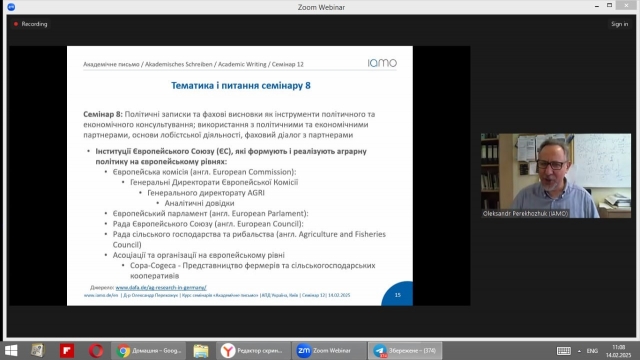
Task: Open the www.dafa.de source link on slide
Action: [x=161, y=287]
